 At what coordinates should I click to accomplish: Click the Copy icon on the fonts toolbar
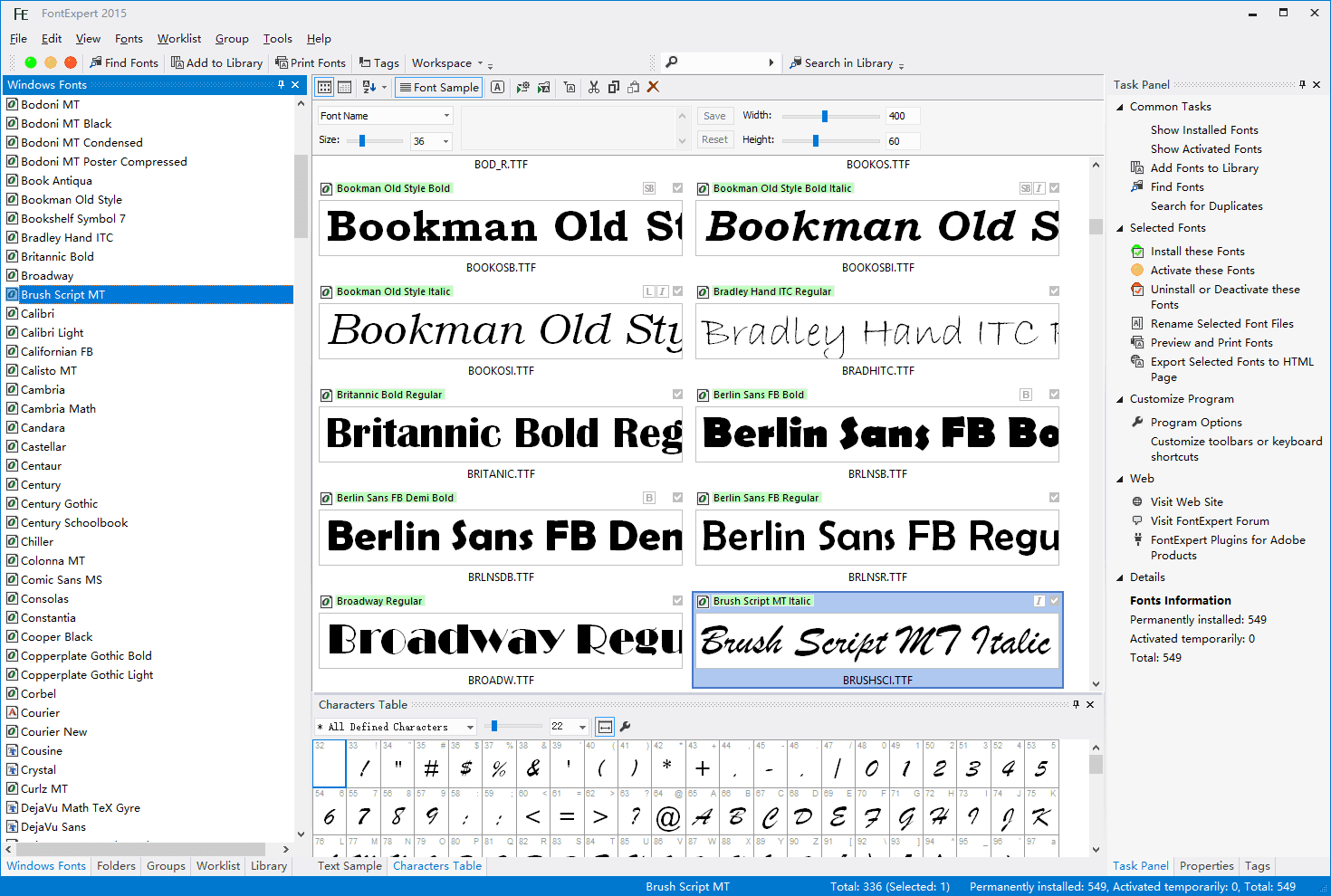(x=614, y=87)
